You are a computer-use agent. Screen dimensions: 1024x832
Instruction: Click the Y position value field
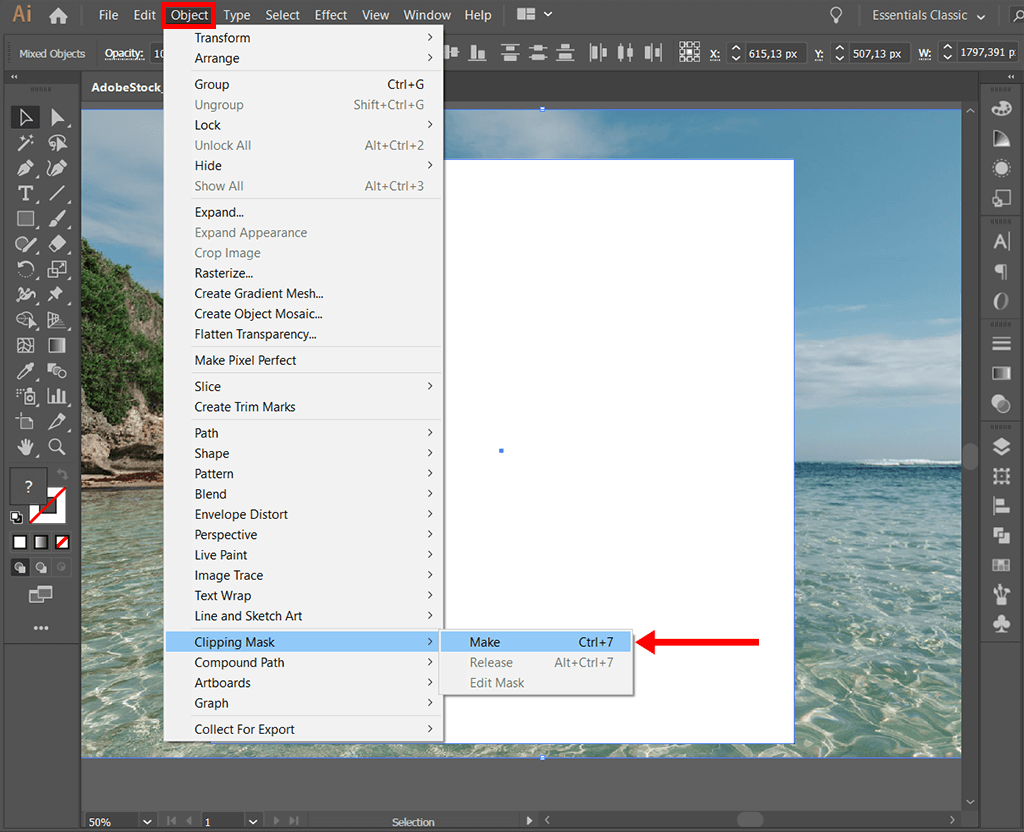879,54
